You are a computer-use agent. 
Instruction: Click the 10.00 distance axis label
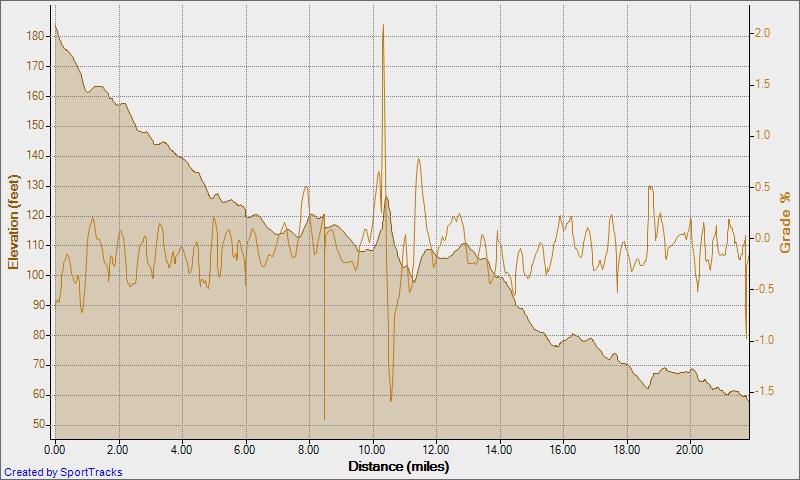(x=372, y=450)
